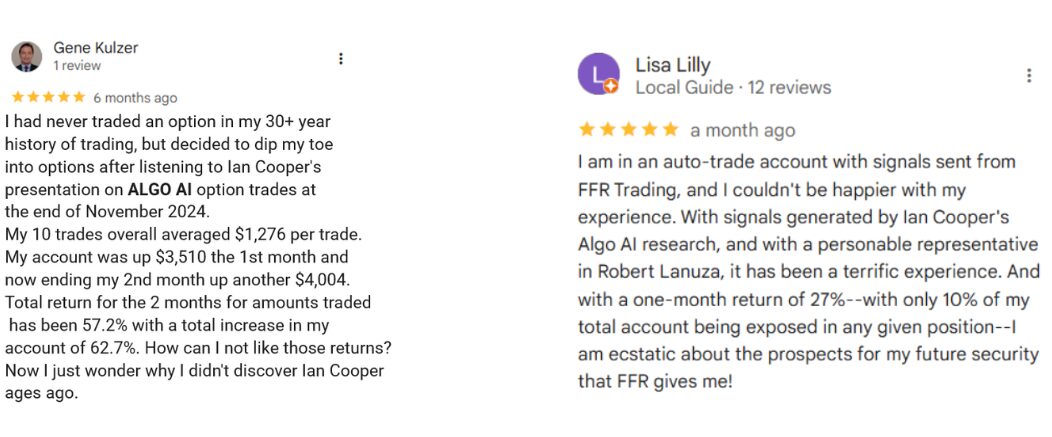Click Lisa Lilly's purple "L" avatar
Viewport: 1052px width, 437px height.
point(598,74)
